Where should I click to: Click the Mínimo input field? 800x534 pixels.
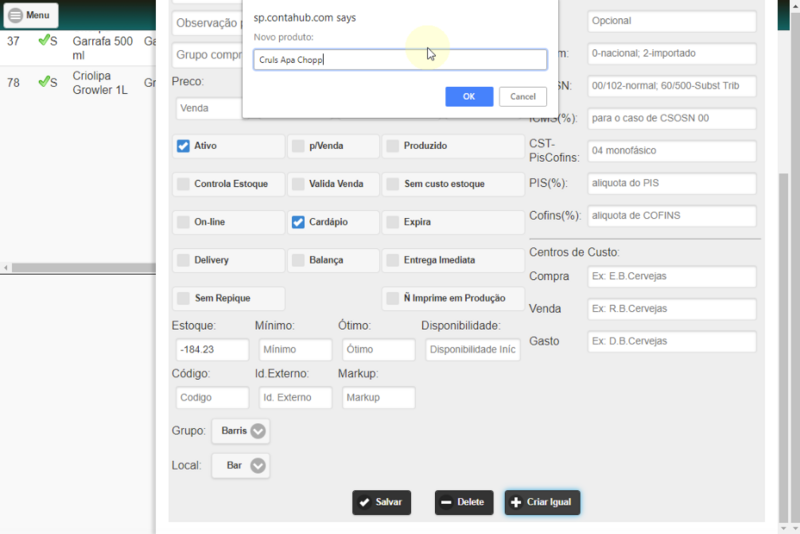pyautogui.click(x=295, y=350)
